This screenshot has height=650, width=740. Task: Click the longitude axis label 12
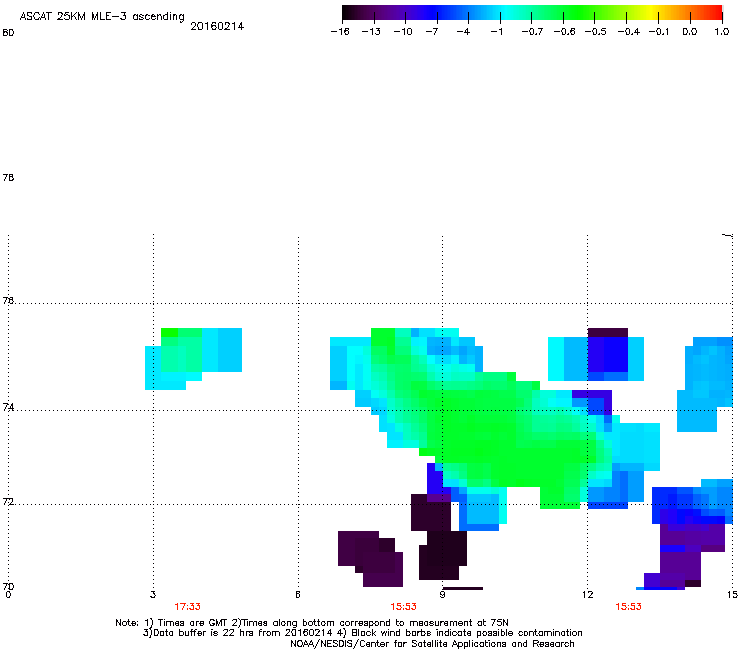pyautogui.click(x=588, y=595)
